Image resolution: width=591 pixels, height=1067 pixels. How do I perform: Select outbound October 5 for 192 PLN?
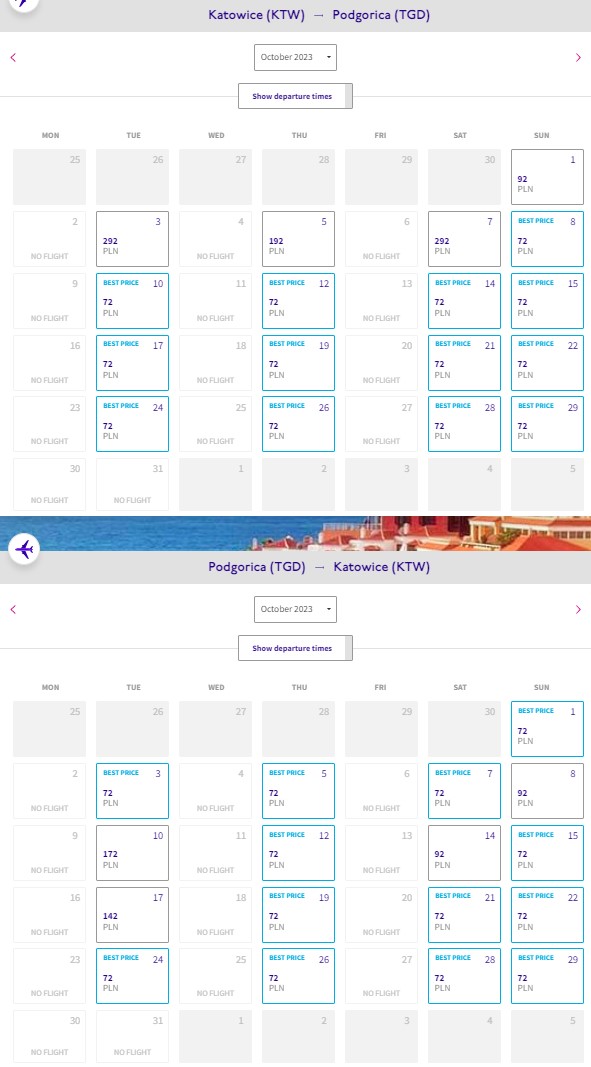point(298,239)
